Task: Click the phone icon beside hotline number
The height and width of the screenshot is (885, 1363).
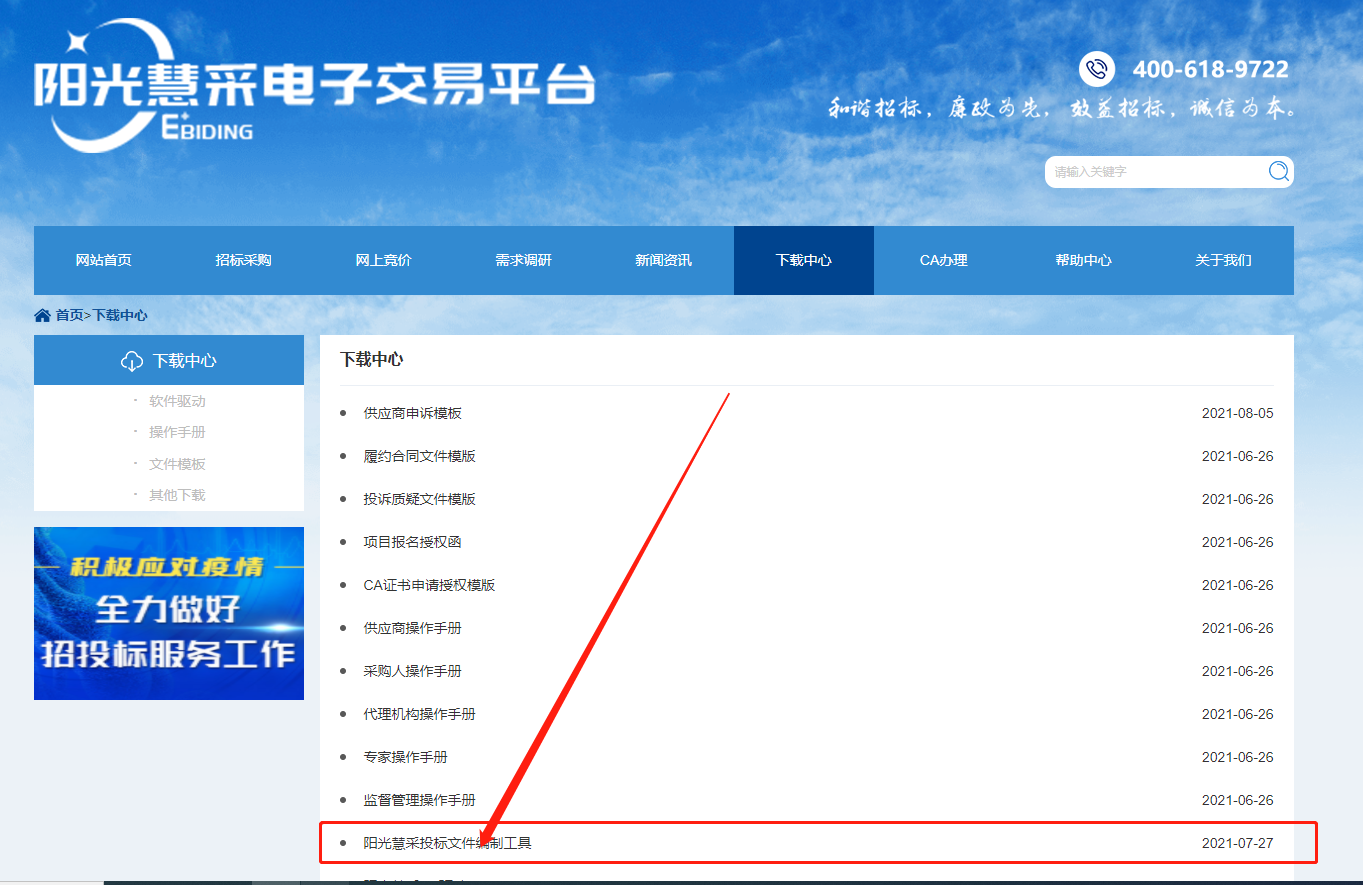Action: (x=1097, y=69)
